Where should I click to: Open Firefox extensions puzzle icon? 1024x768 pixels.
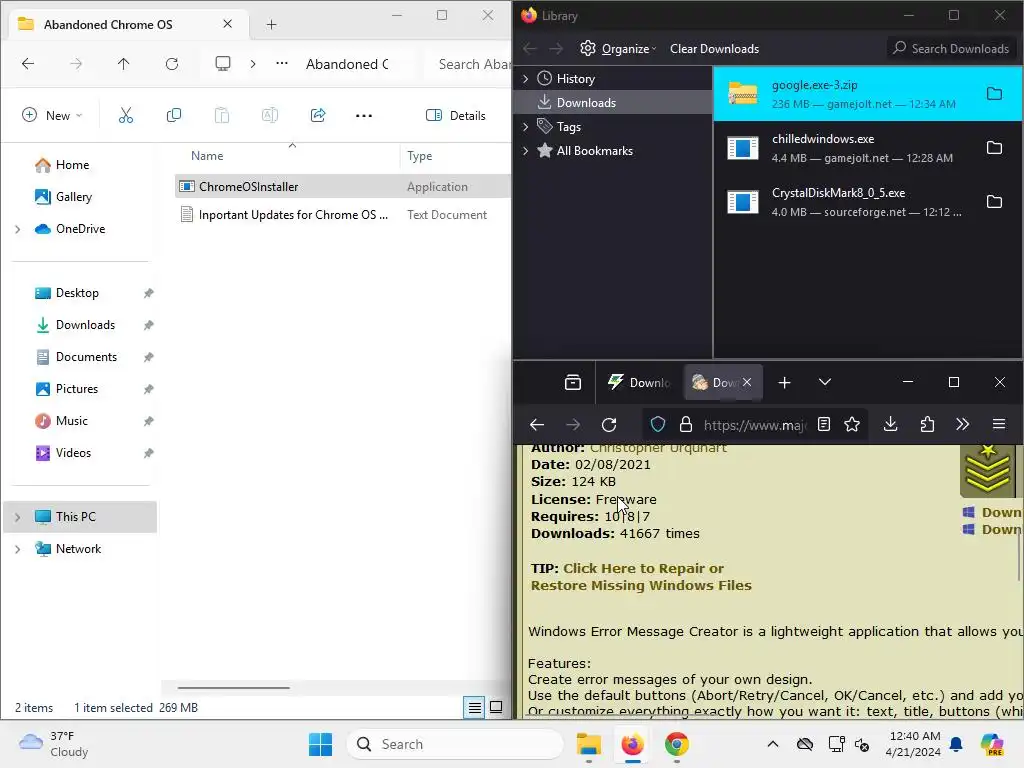pyautogui.click(x=927, y=425)
